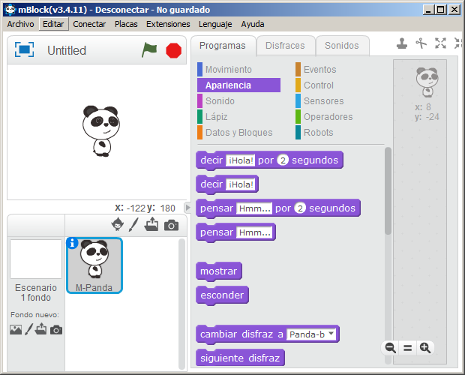Select the Eventos block category
The width and height of the screenshot is (465, 375).
click(x=320, y=70)
